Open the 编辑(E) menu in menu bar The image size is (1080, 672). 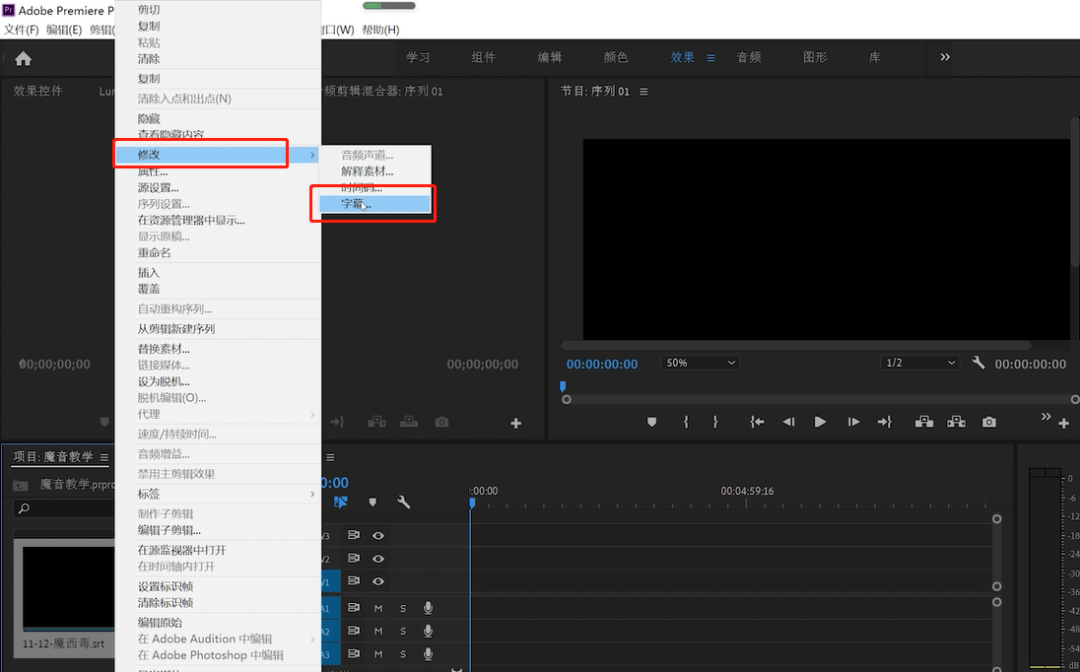tap(64, 30)
